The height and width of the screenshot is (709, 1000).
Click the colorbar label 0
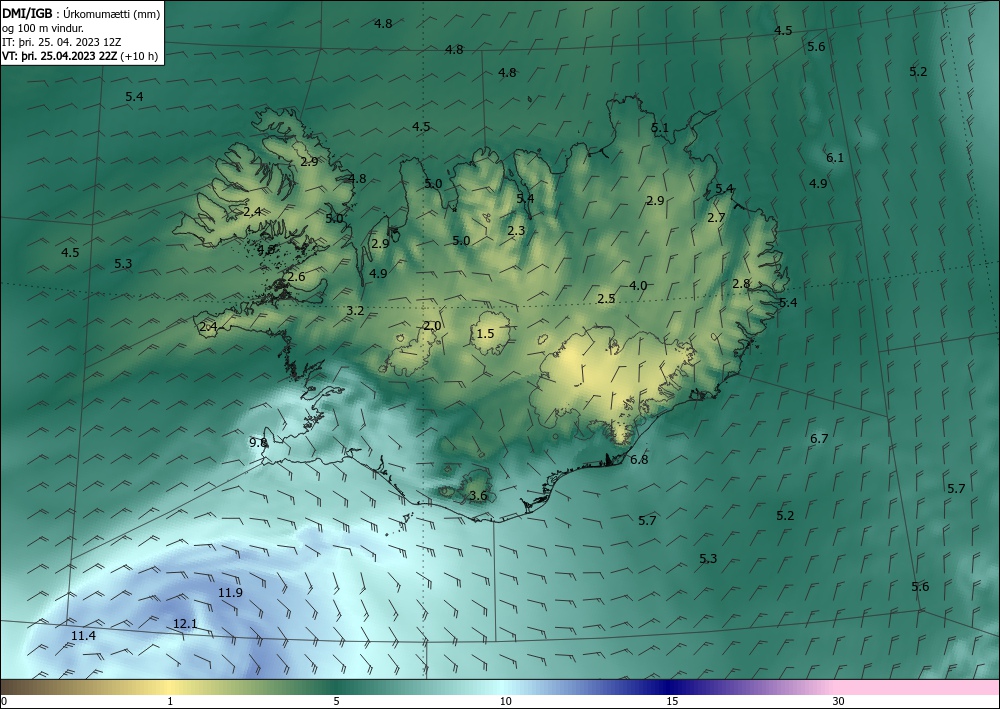click(4, 702)
